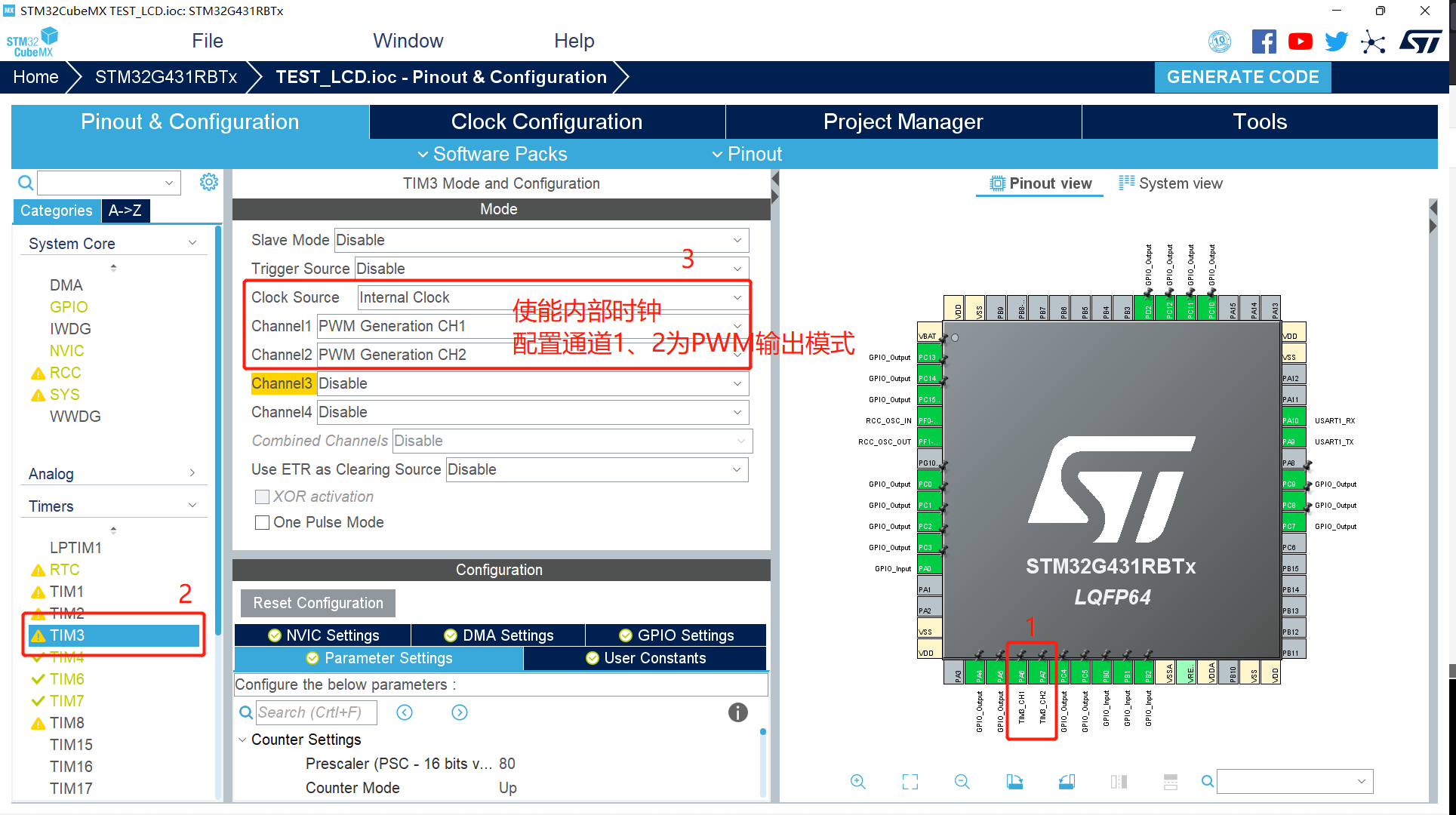Click the Reset Configuration button

point(318,603)
